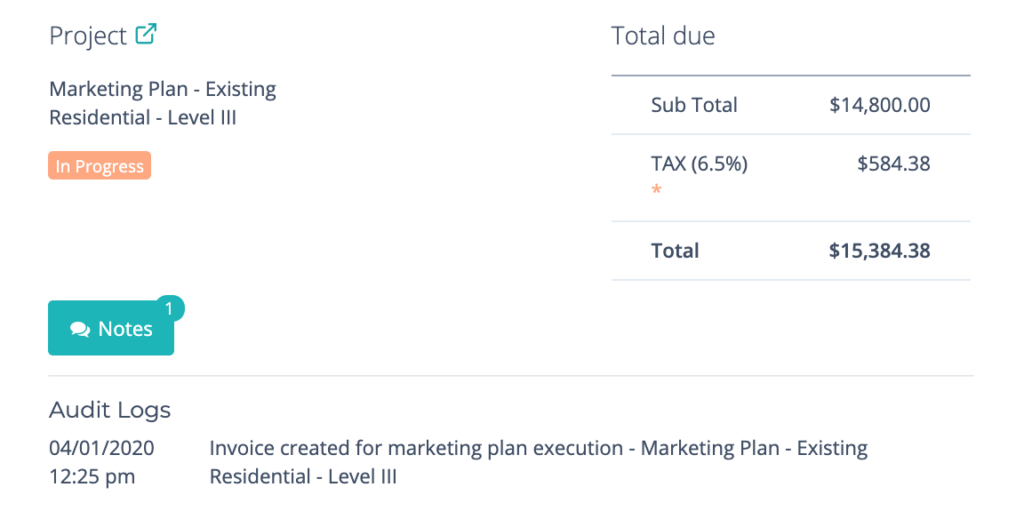The height and width of the screenshot is (519, 1024).
Task: Click the notes count badge showing 1
Action: point(169,309)
